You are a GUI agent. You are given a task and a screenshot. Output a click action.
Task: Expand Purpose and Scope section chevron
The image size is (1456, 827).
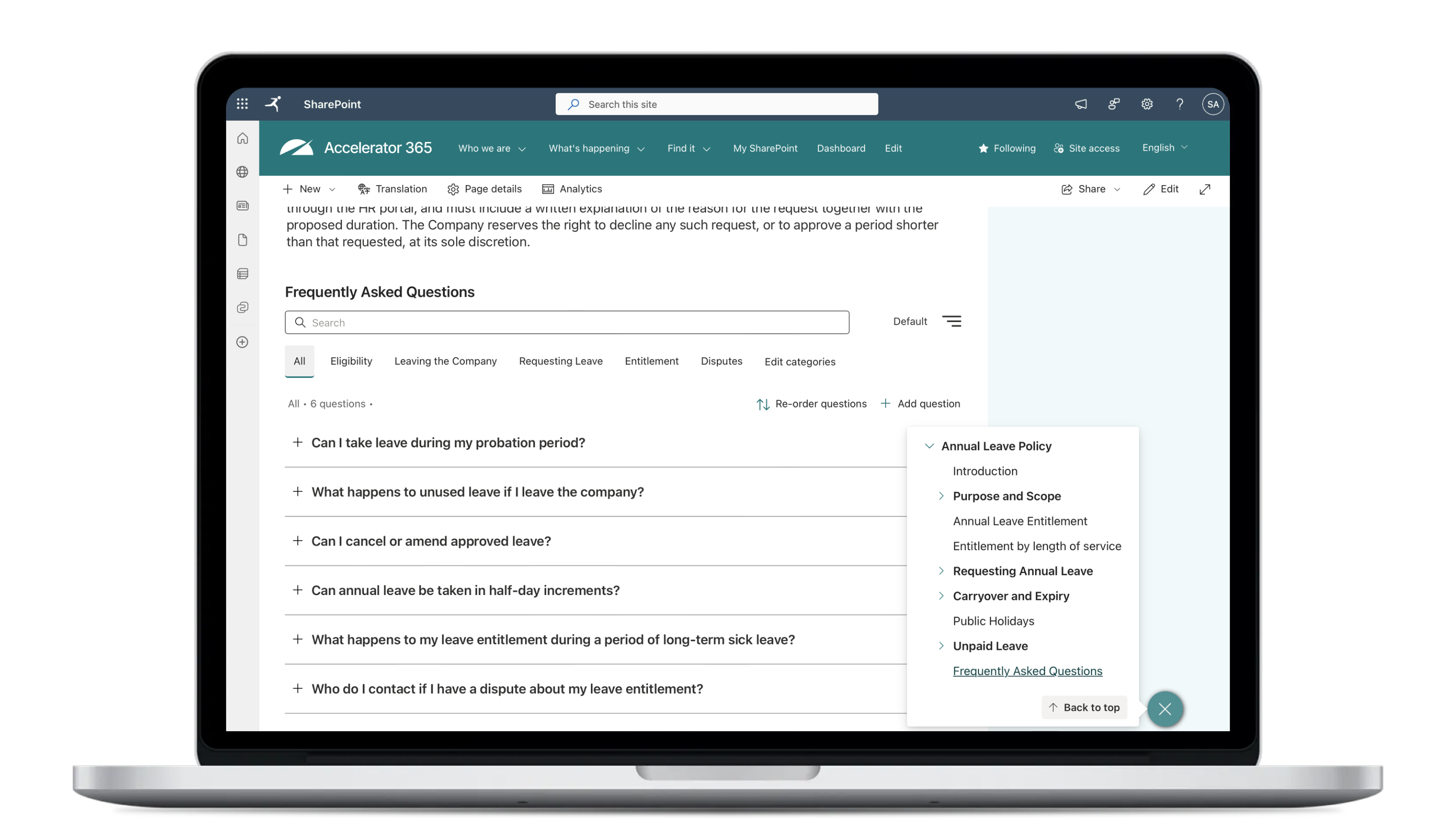coord(941,496)
